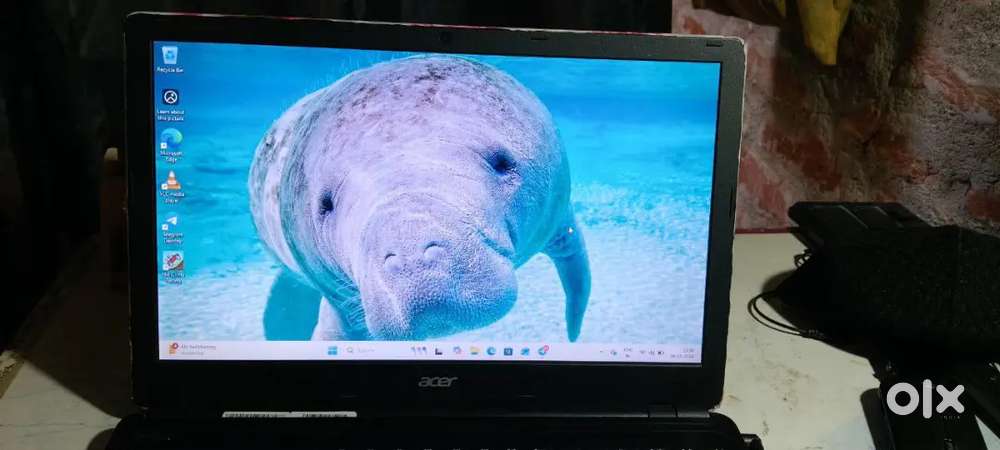Open Microsoft Edge from the taskbar
The width and height of the screenshot is (1000, 450).
tap(491, 351)
